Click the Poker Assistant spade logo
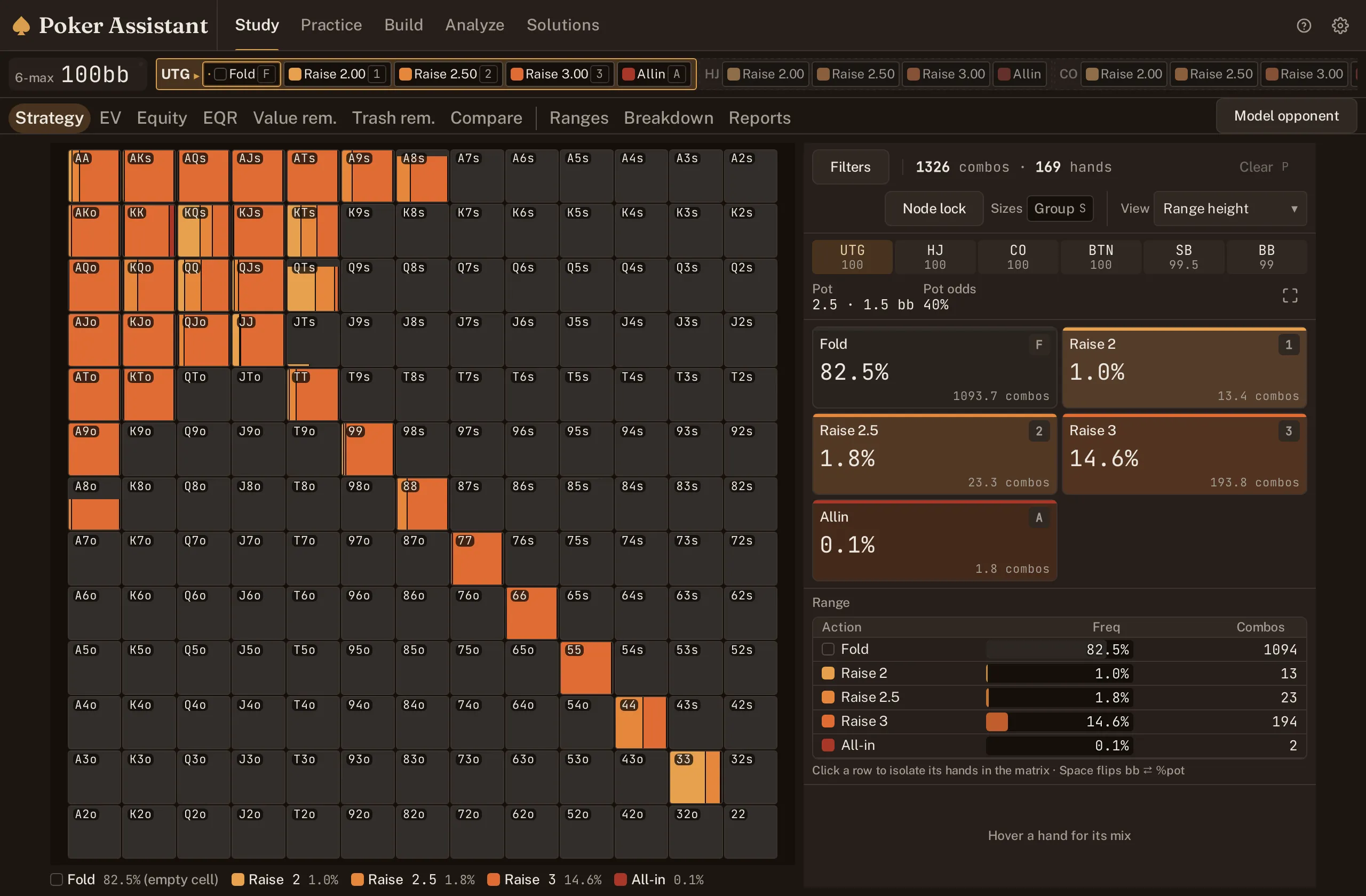 (21, 25)
